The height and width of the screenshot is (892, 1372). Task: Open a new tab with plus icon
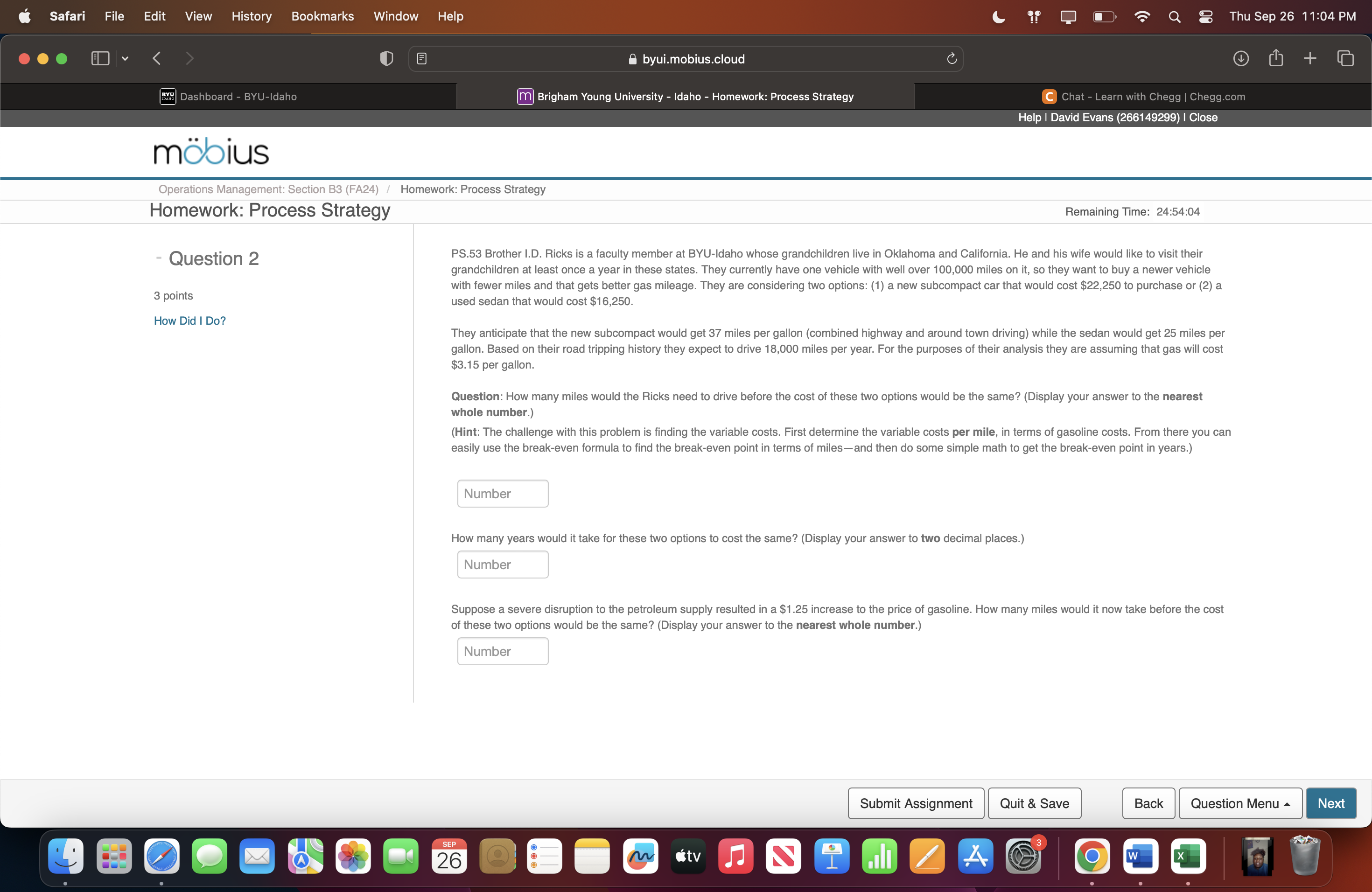[1310, 59]
